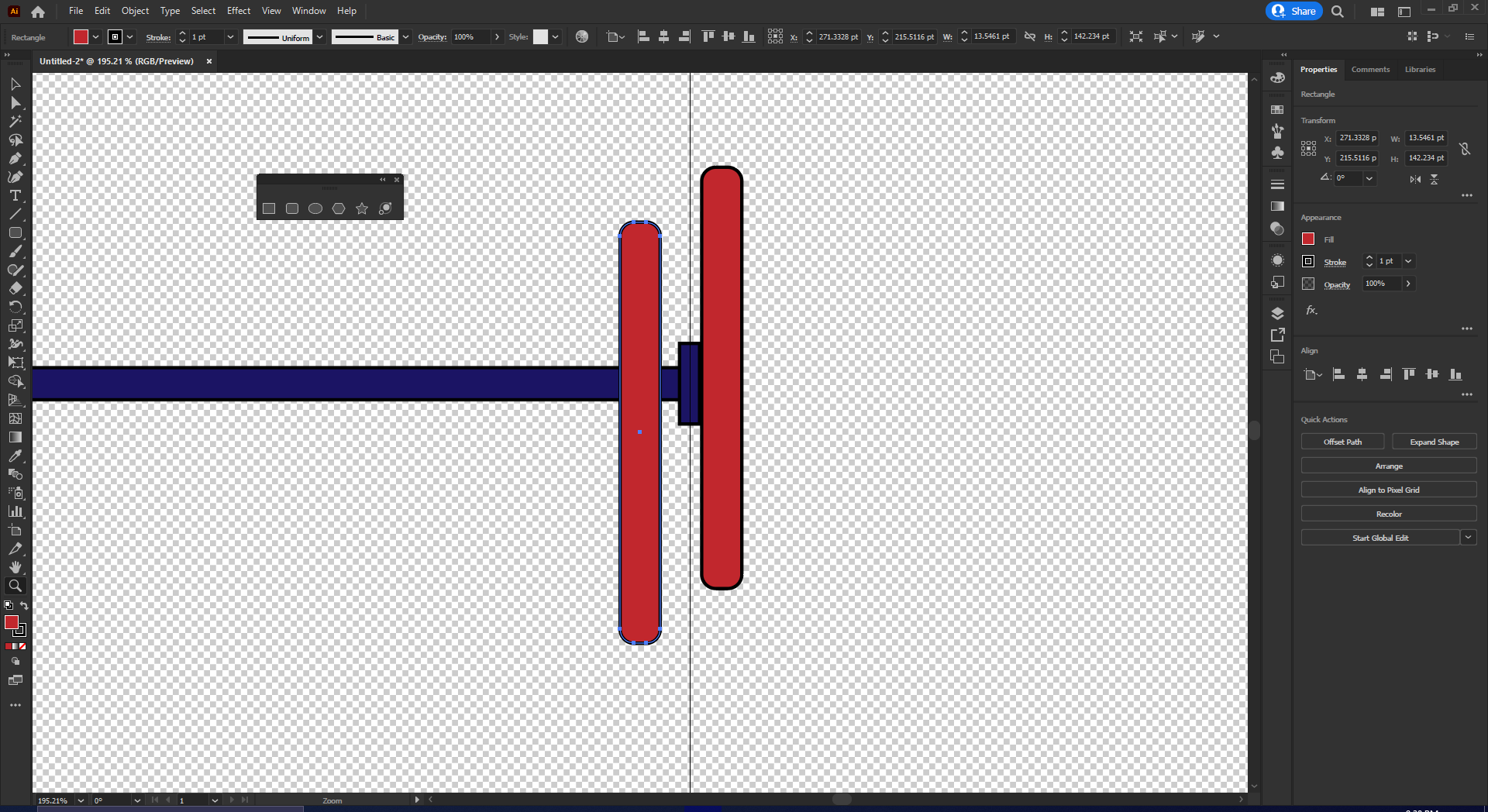Swap fill and stroke colors in toolbar
The height and width of the screenshot is (812, 1488).
point(24,606)
